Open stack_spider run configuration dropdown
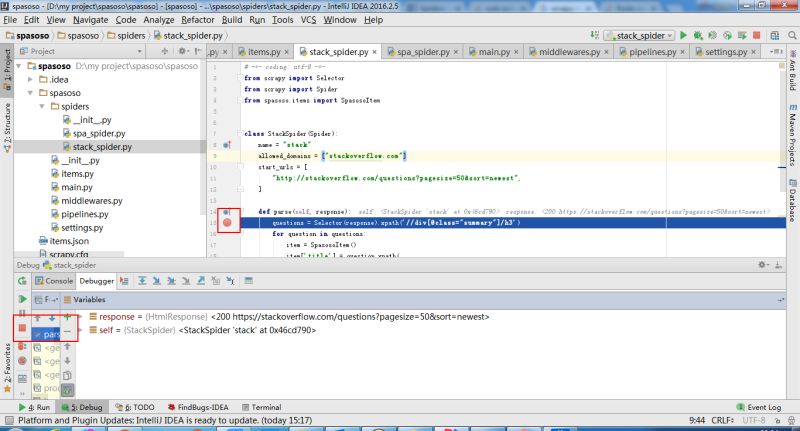The width and height of the screenshot is (800, 431). click(x=639, y=35)
